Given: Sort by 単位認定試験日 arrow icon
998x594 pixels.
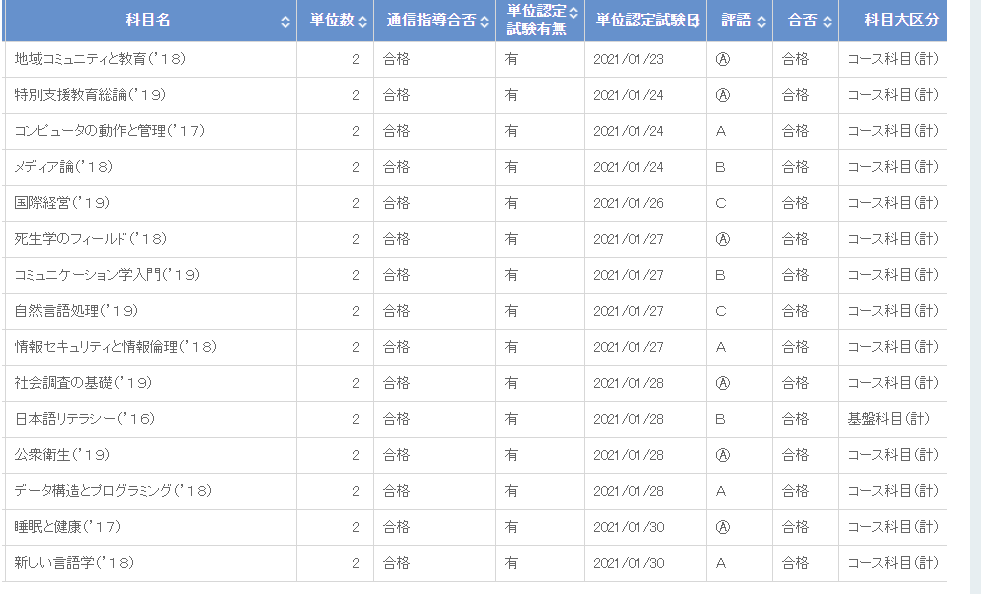Looking at the screenshot, I should click(696, 21).
